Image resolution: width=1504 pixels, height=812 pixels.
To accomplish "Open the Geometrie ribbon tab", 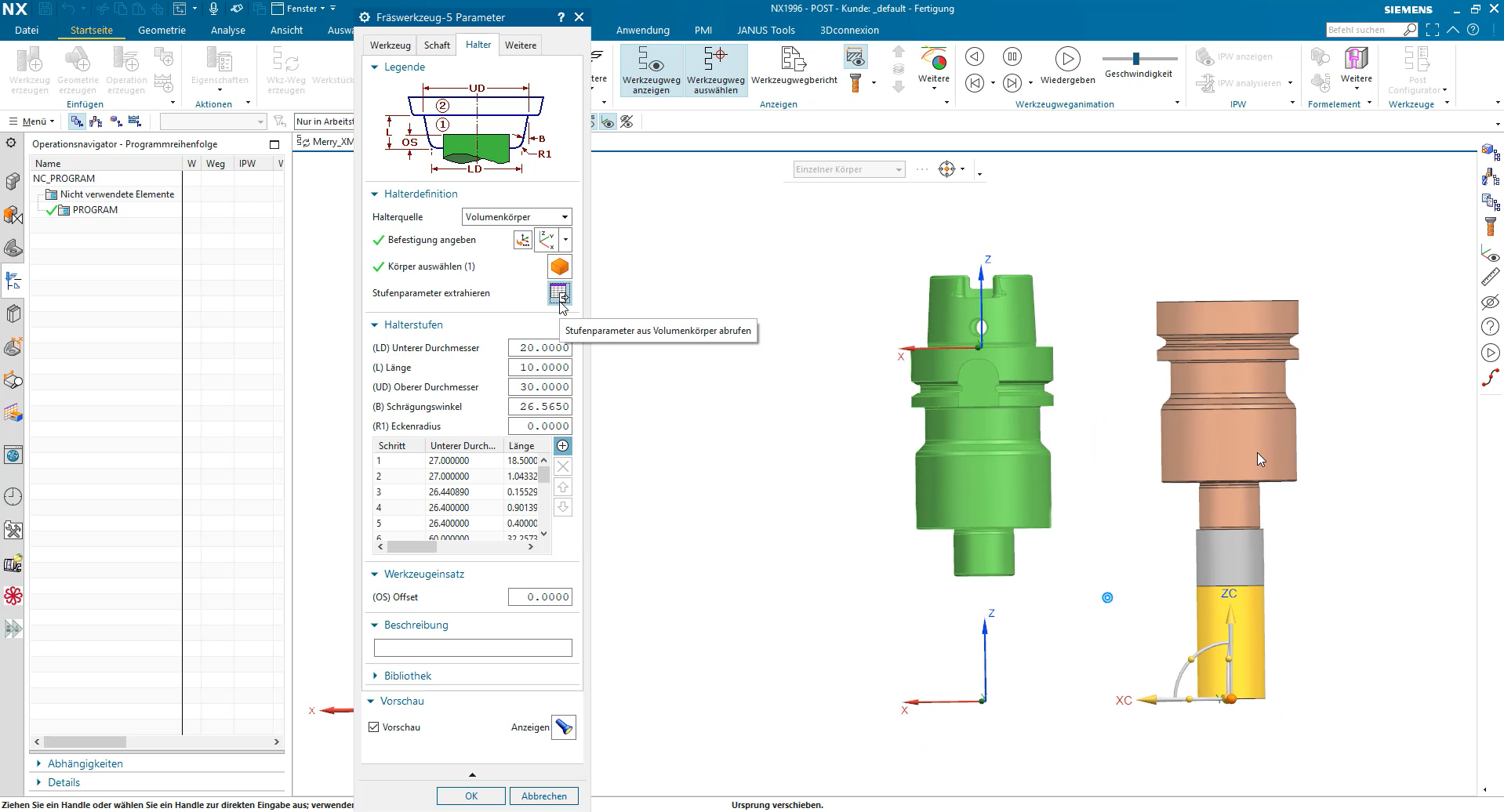I will point(162,30).
